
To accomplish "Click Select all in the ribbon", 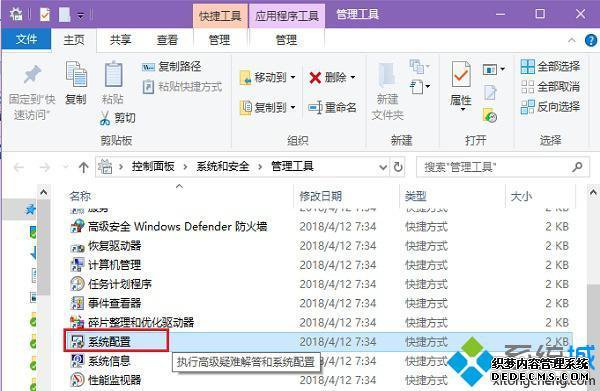I will point(550,67).
